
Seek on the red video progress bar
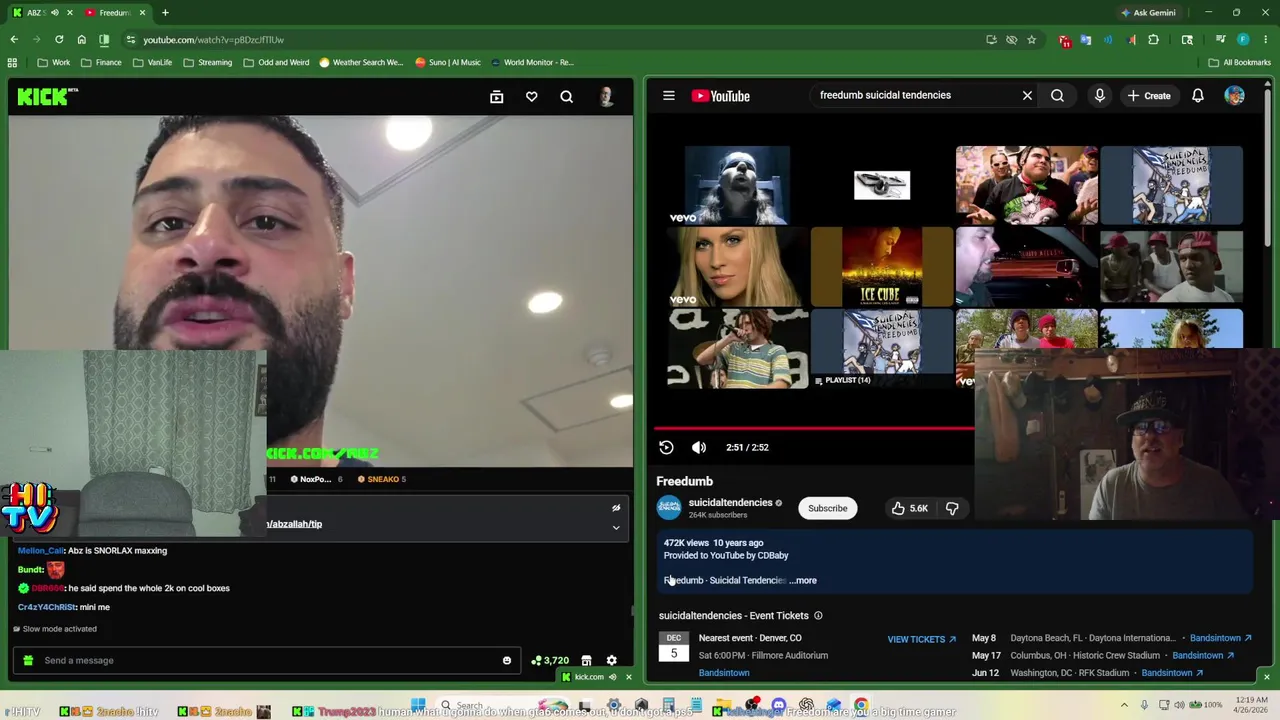814,429
